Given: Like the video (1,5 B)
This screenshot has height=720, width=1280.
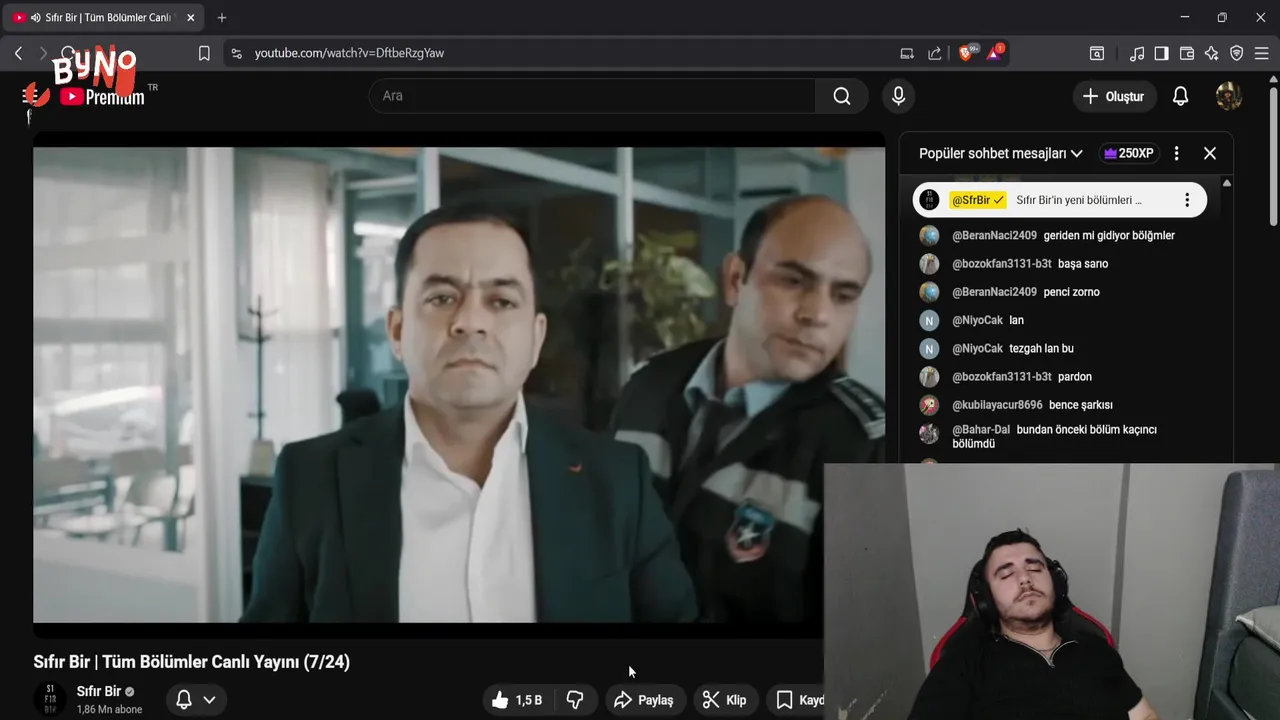Looking at the screenshot, I should point(516,700).
